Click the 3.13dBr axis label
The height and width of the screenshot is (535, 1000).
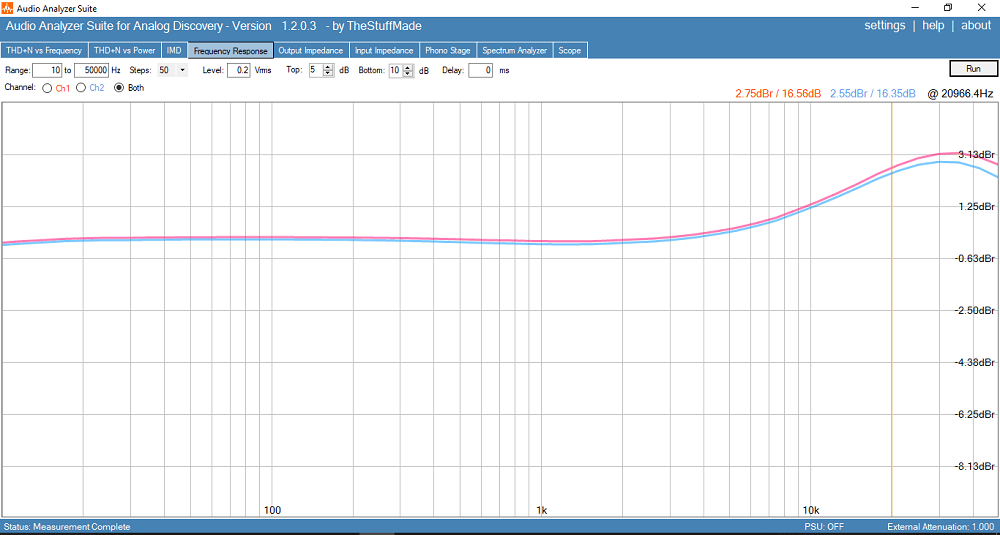coord(976,154)
